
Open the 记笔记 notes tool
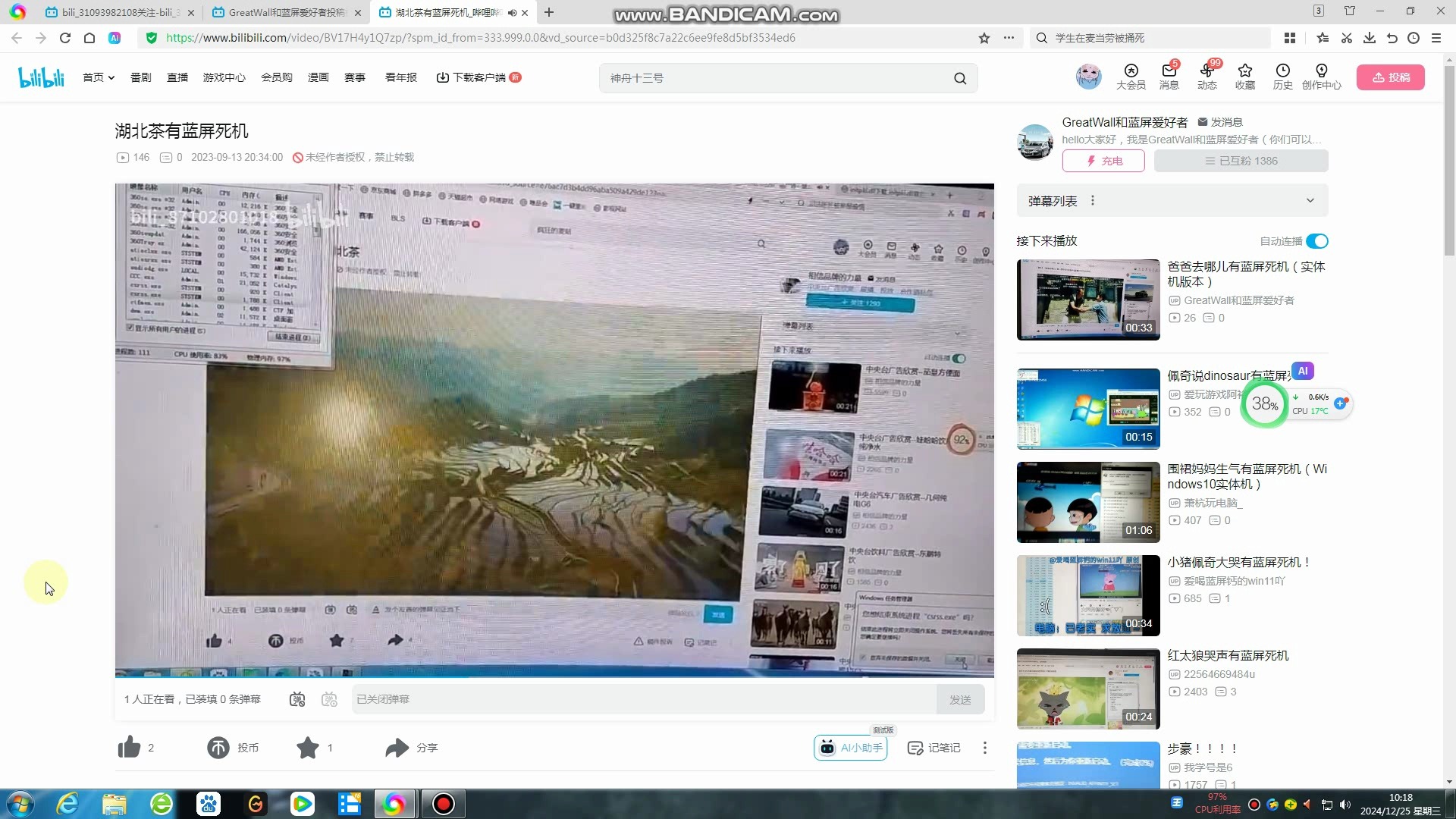click(934, 748)
